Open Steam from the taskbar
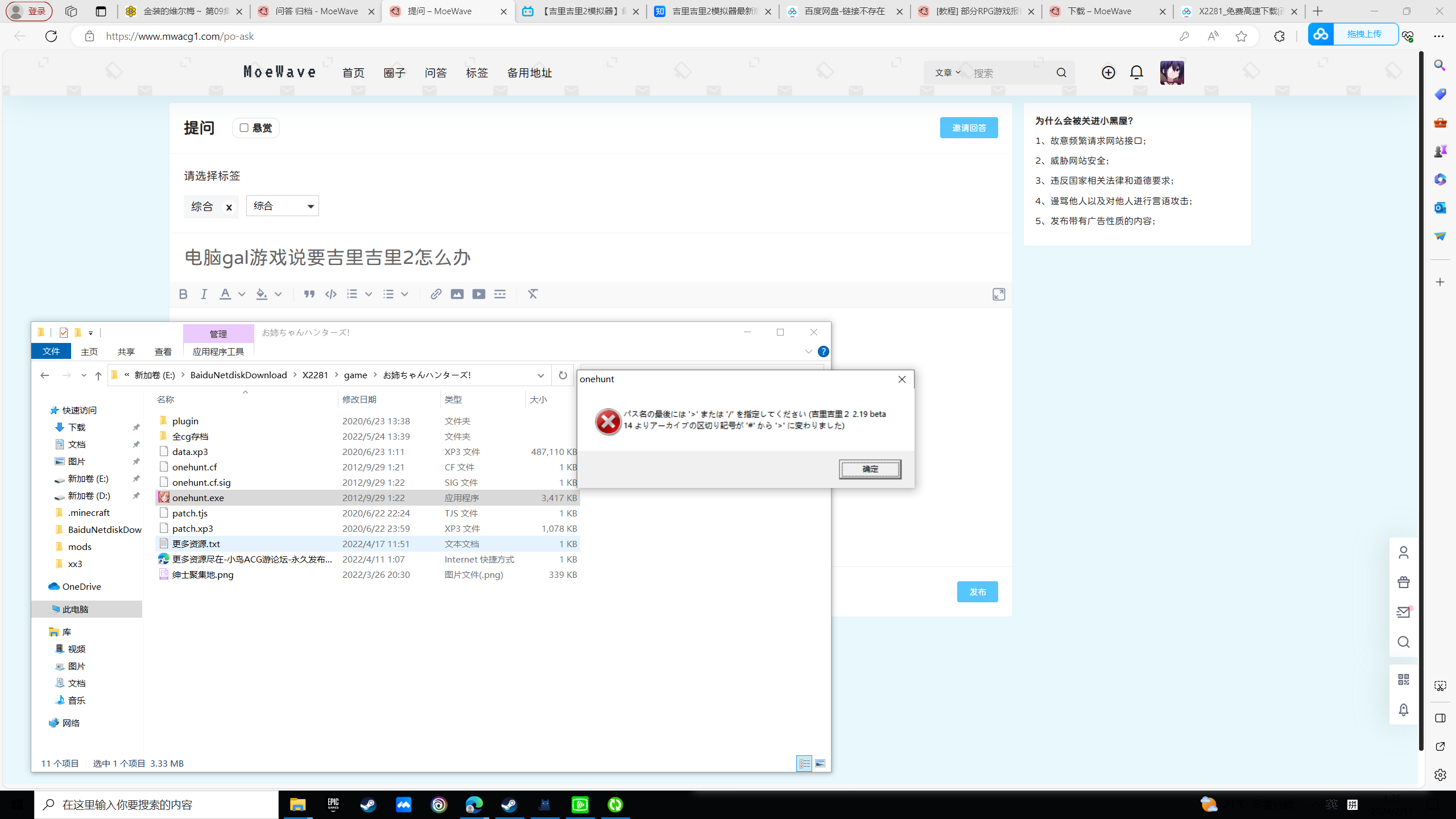Screen dimensions: 1456x819 (368, 805)
